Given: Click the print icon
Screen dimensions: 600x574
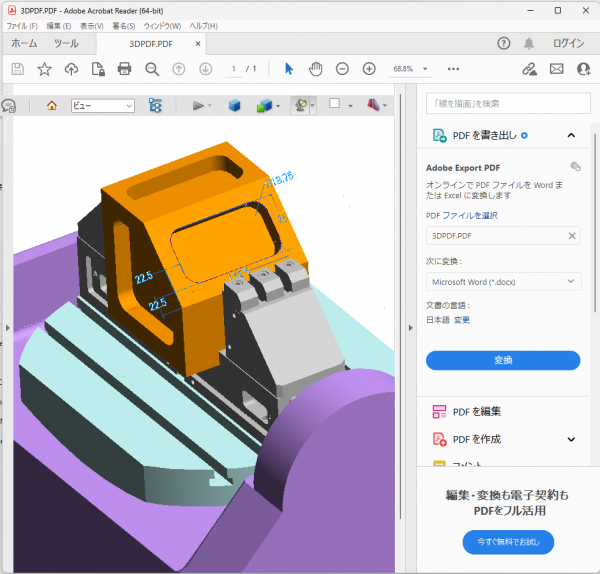Looking at the screenshot, I should click(125, 68).
